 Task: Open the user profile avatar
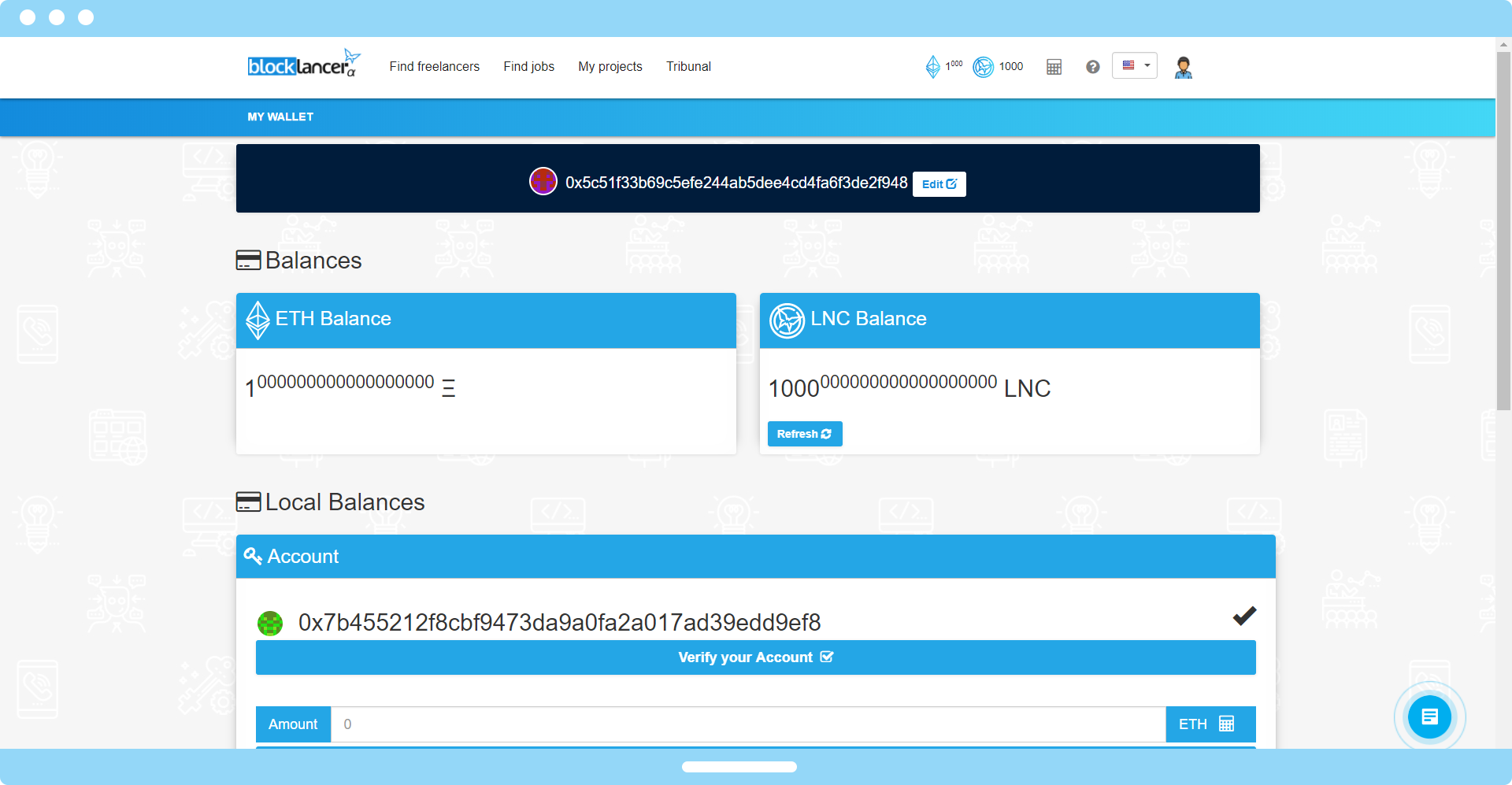coord(1183,67)
